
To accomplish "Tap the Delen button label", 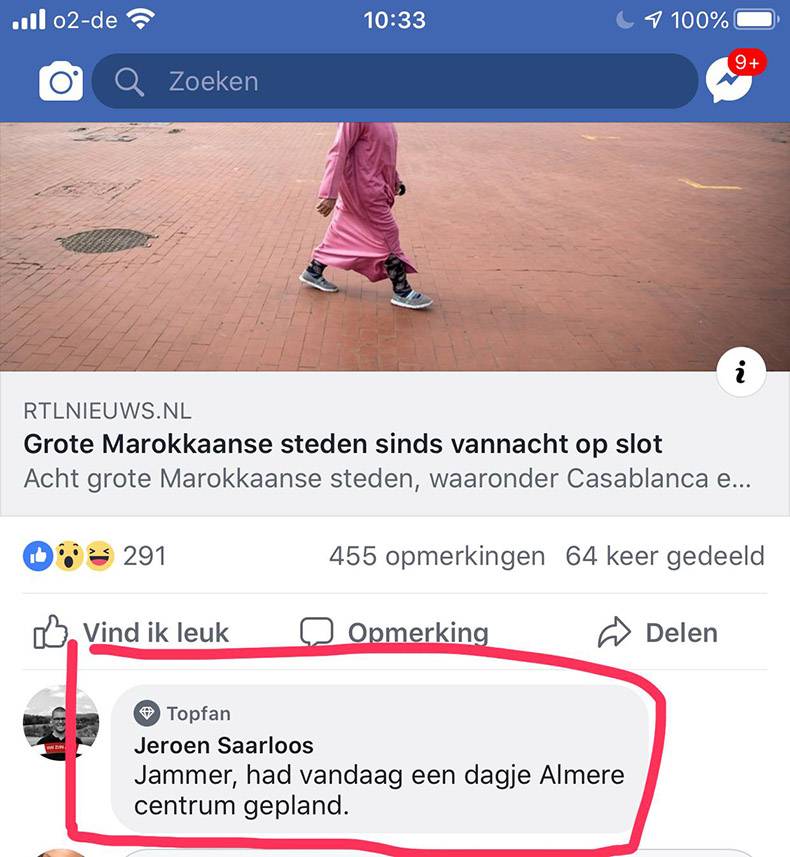I will [x=682, y=633].
